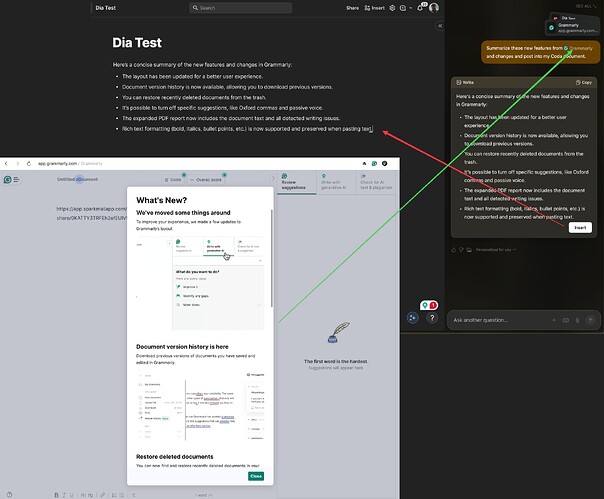Viewport: 604px width, 499px height.
Task: Click the sparkmailapp link in the document
Action: pyautogui.click(x=91, y=213)
